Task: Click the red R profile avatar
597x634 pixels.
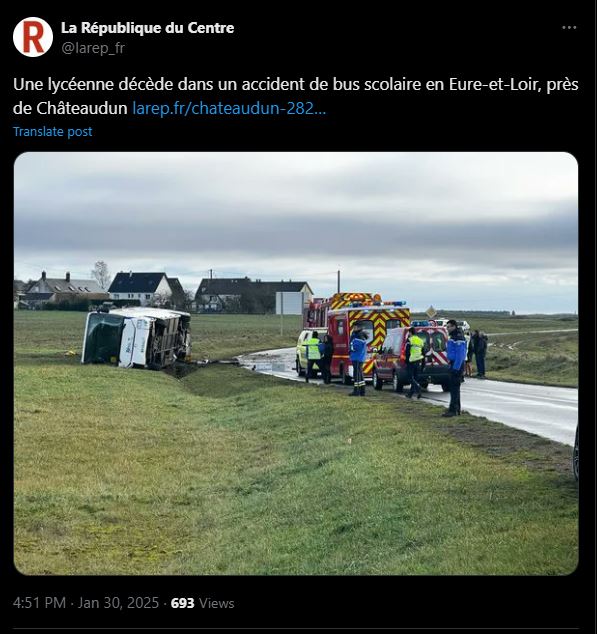Action: tap(33, 37)
